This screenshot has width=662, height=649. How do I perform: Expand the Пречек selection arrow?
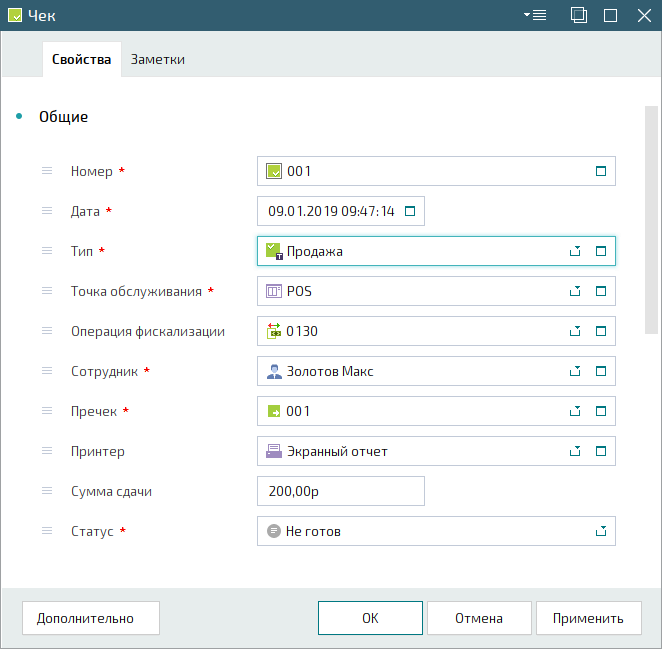[575, 411]
